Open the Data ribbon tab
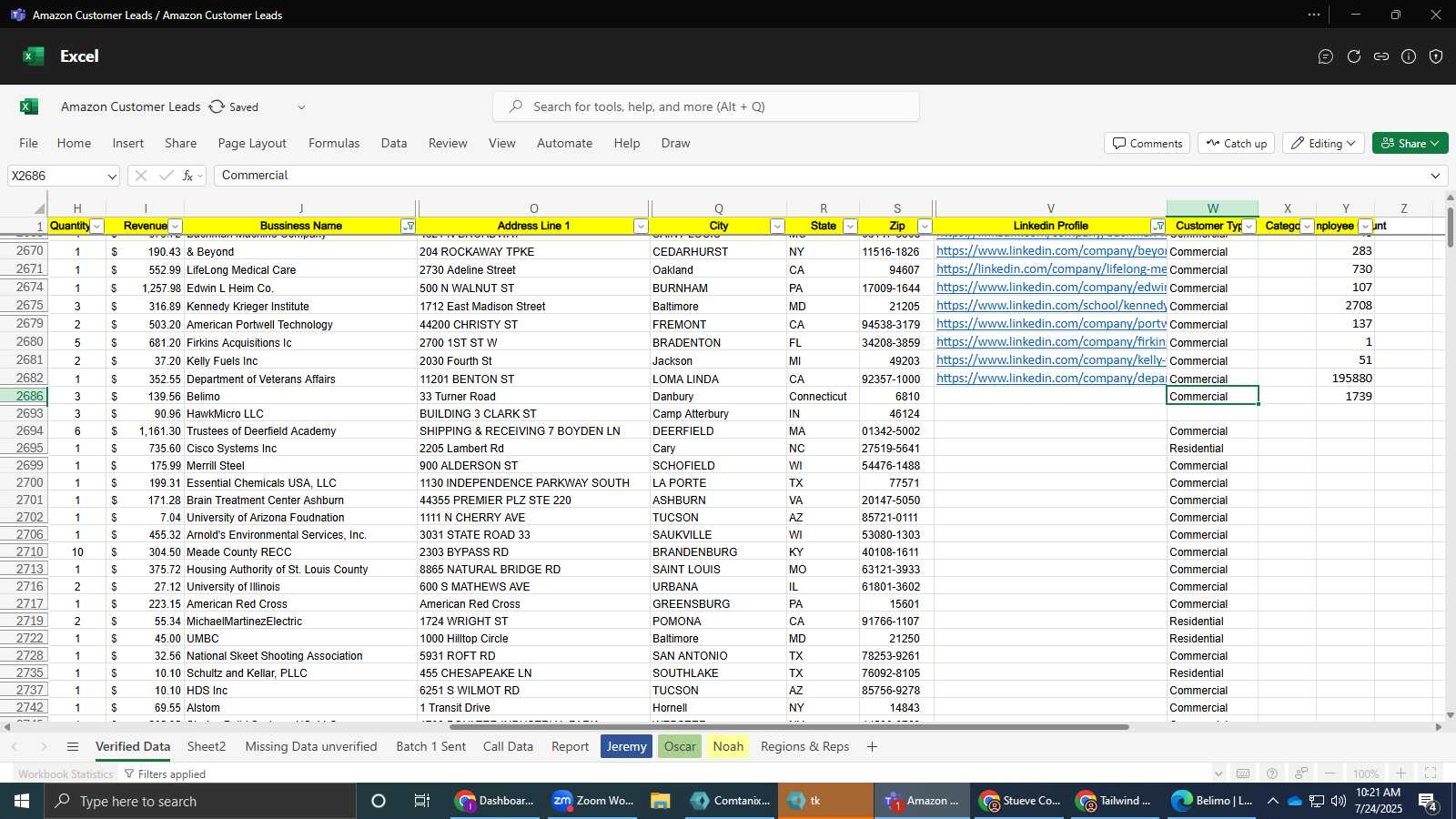Viewport: 1456px width, 819px height. (x=394, y=143)
